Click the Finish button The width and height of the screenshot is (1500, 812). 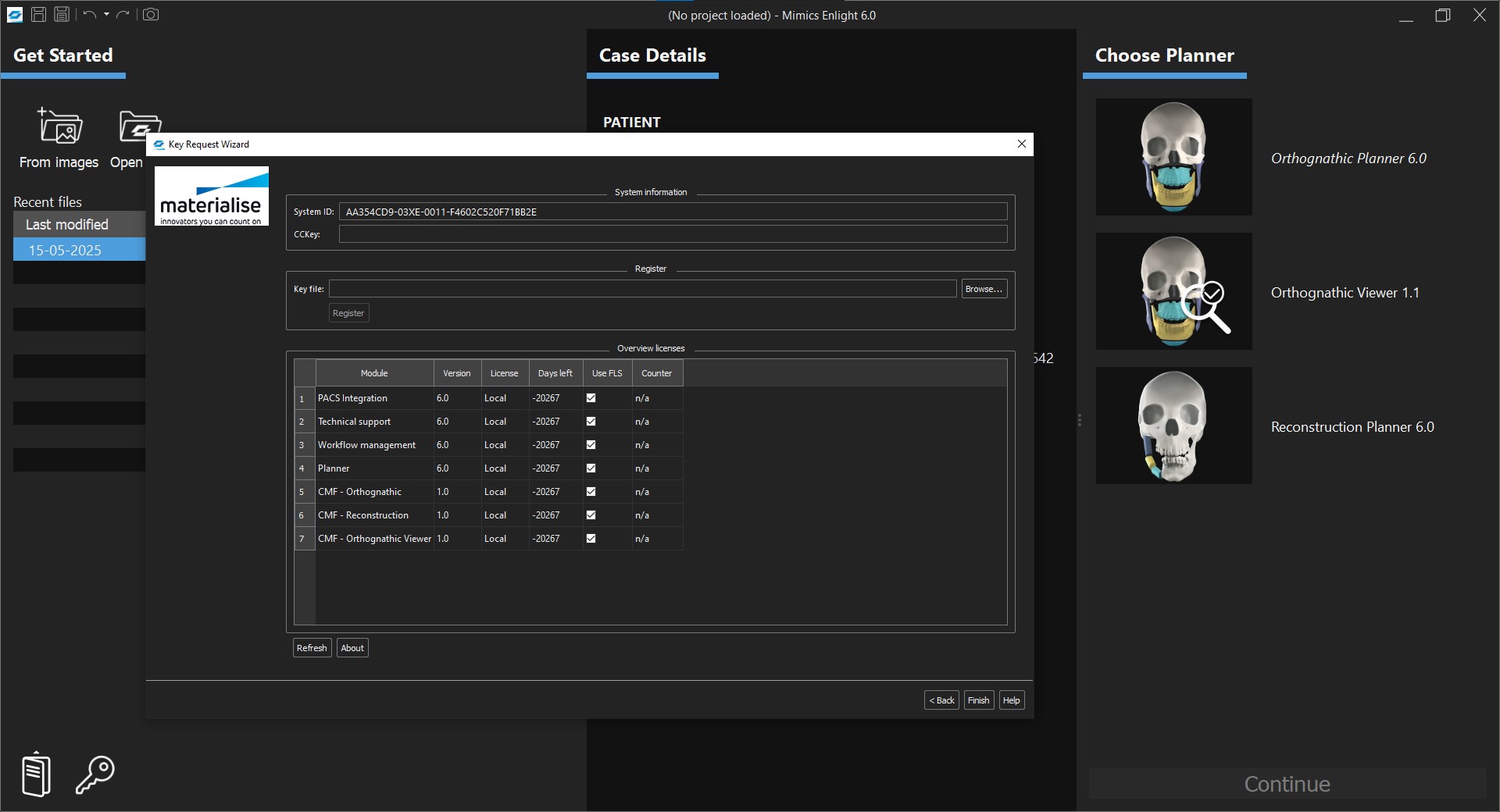tap(978, 700)
